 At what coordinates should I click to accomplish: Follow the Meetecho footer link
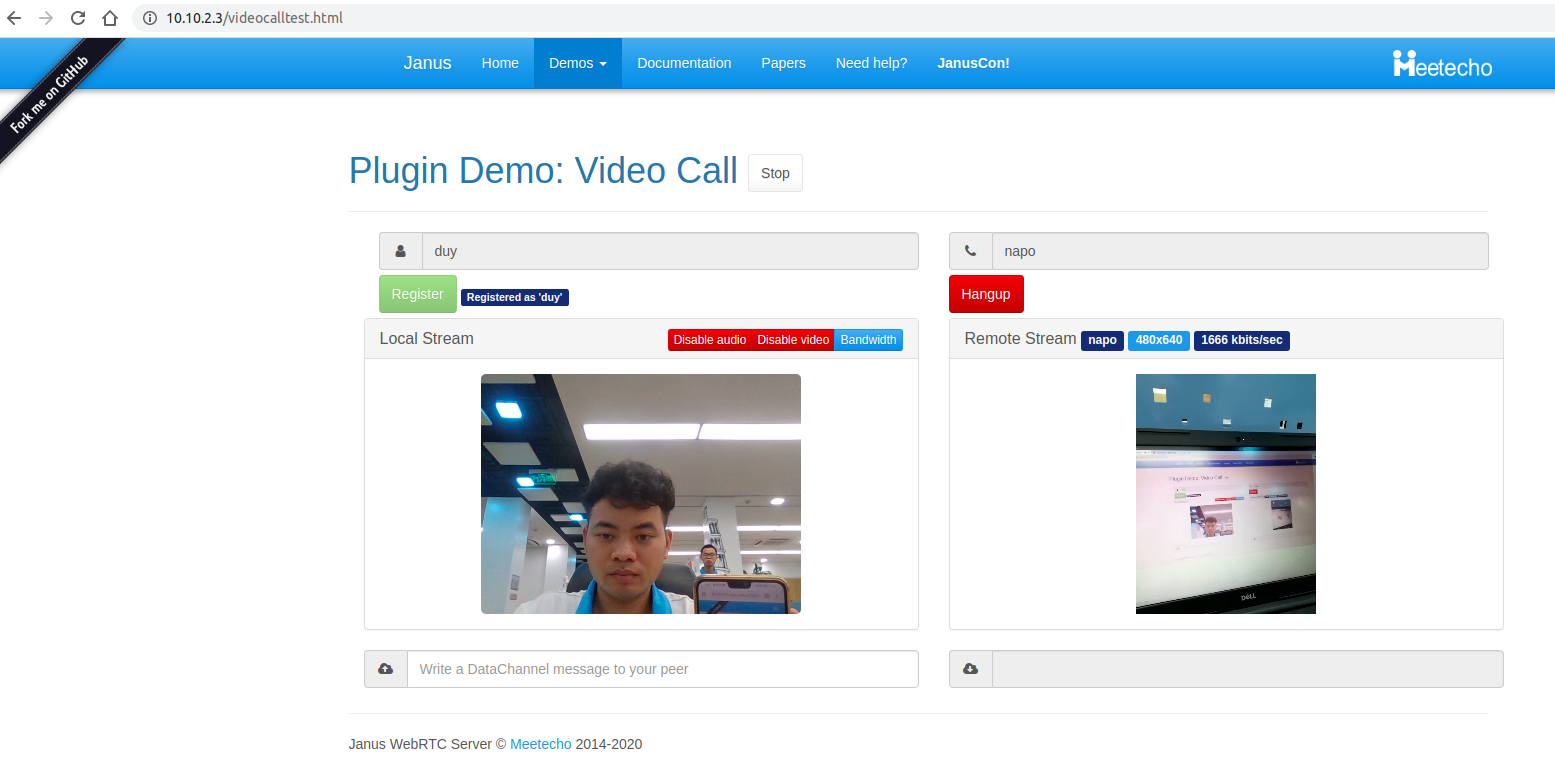[541, 744]
